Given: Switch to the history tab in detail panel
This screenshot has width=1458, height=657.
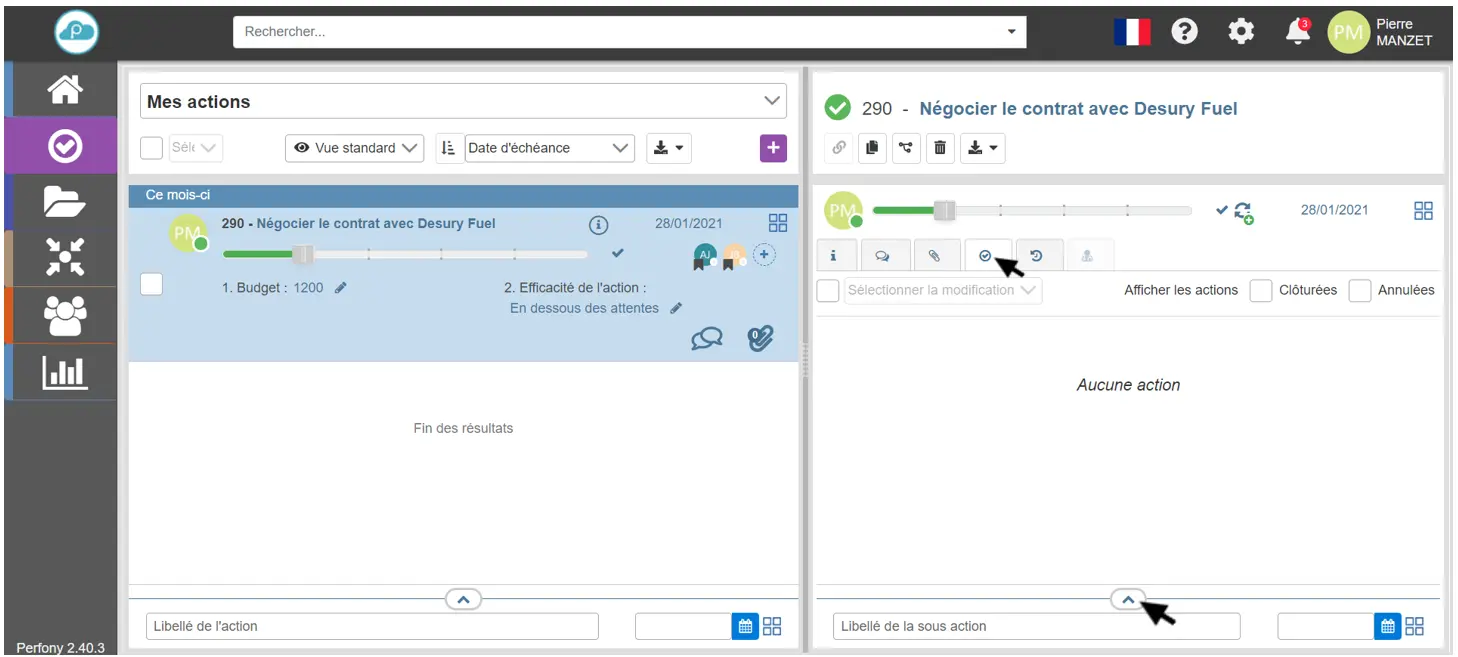Looking at the screenshot, I should (x=1036, y=256).
